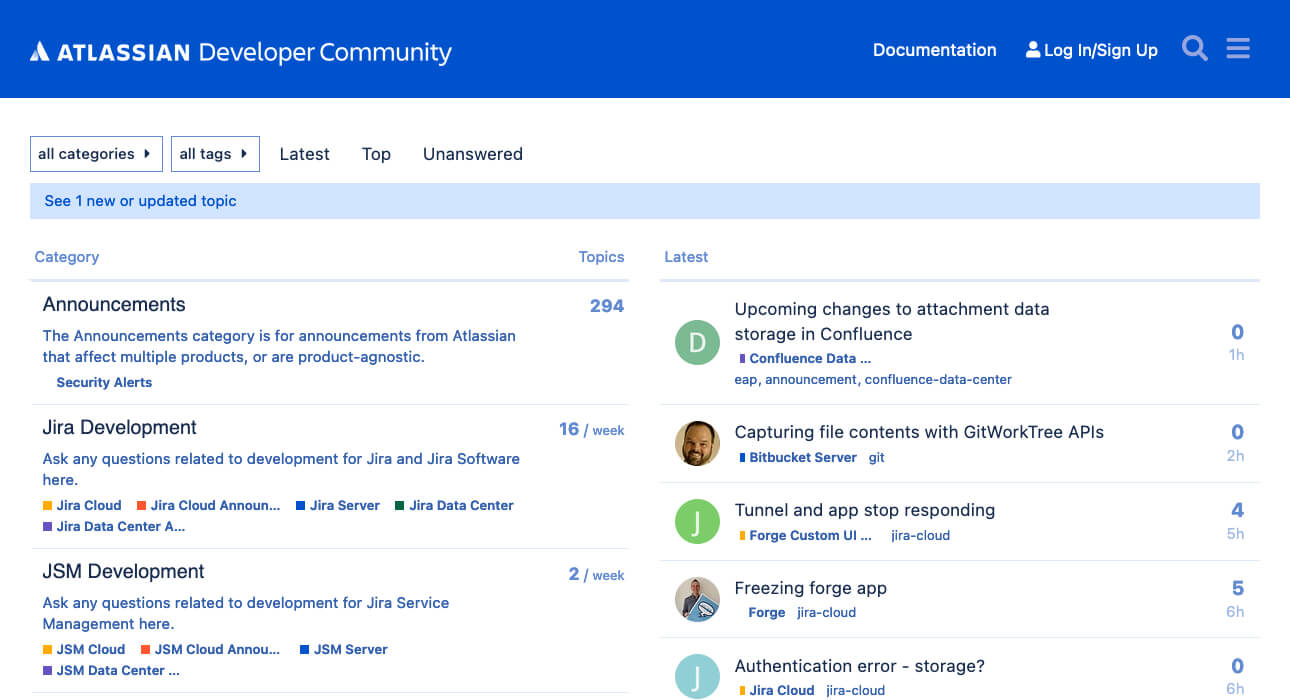Click the avatar beside GitWorkTree APIs topic
This screenshot has height=700, width=1290.
[x=697, y=442]
